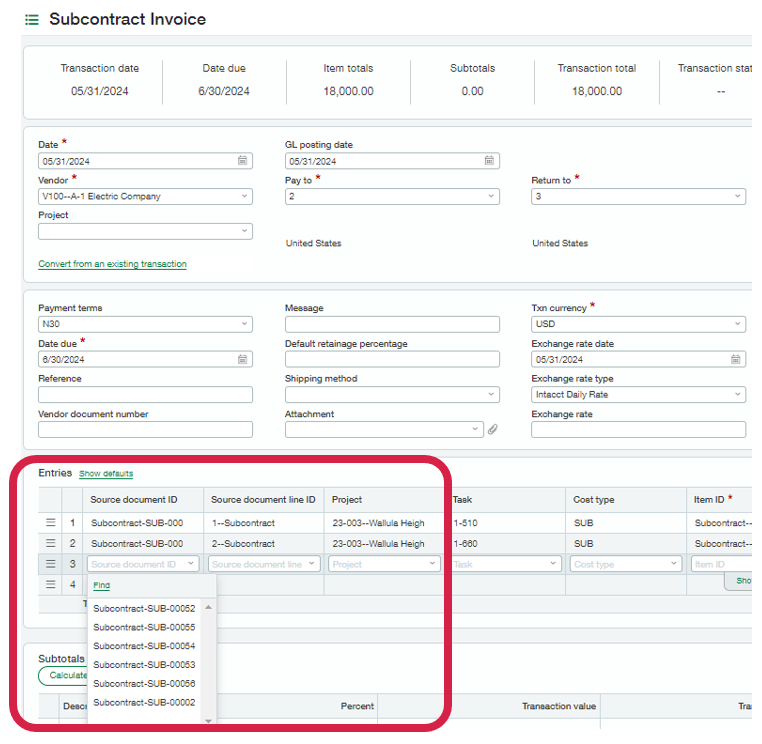Click row 1 Source document ID cell
The height and width of the screenshot is (744, 762).
[x=143, y=523]
